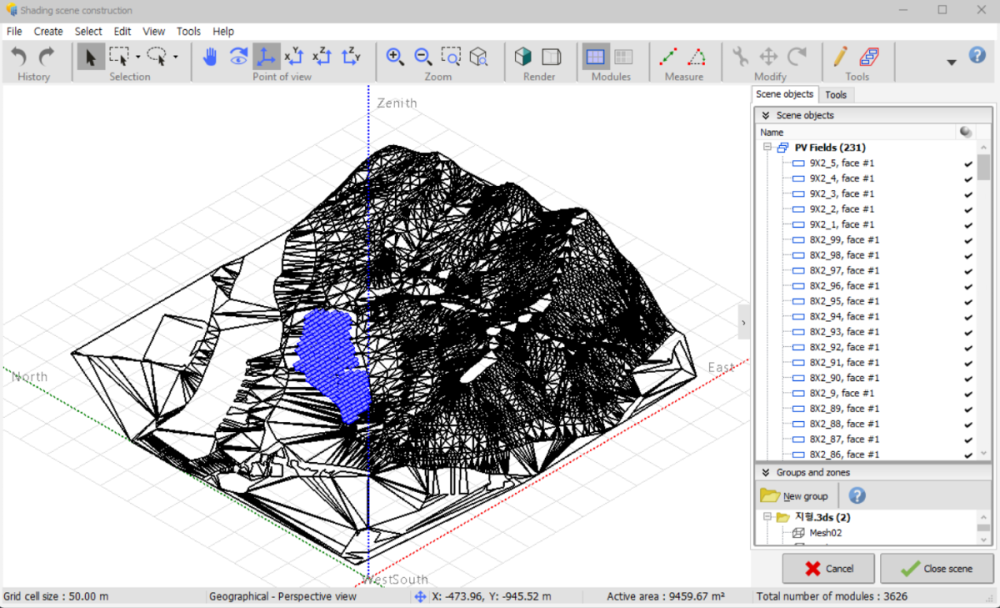Screen dimensions: 1000x608
Task: Collapse the PV Fields tree node
Action: point(767,148)
